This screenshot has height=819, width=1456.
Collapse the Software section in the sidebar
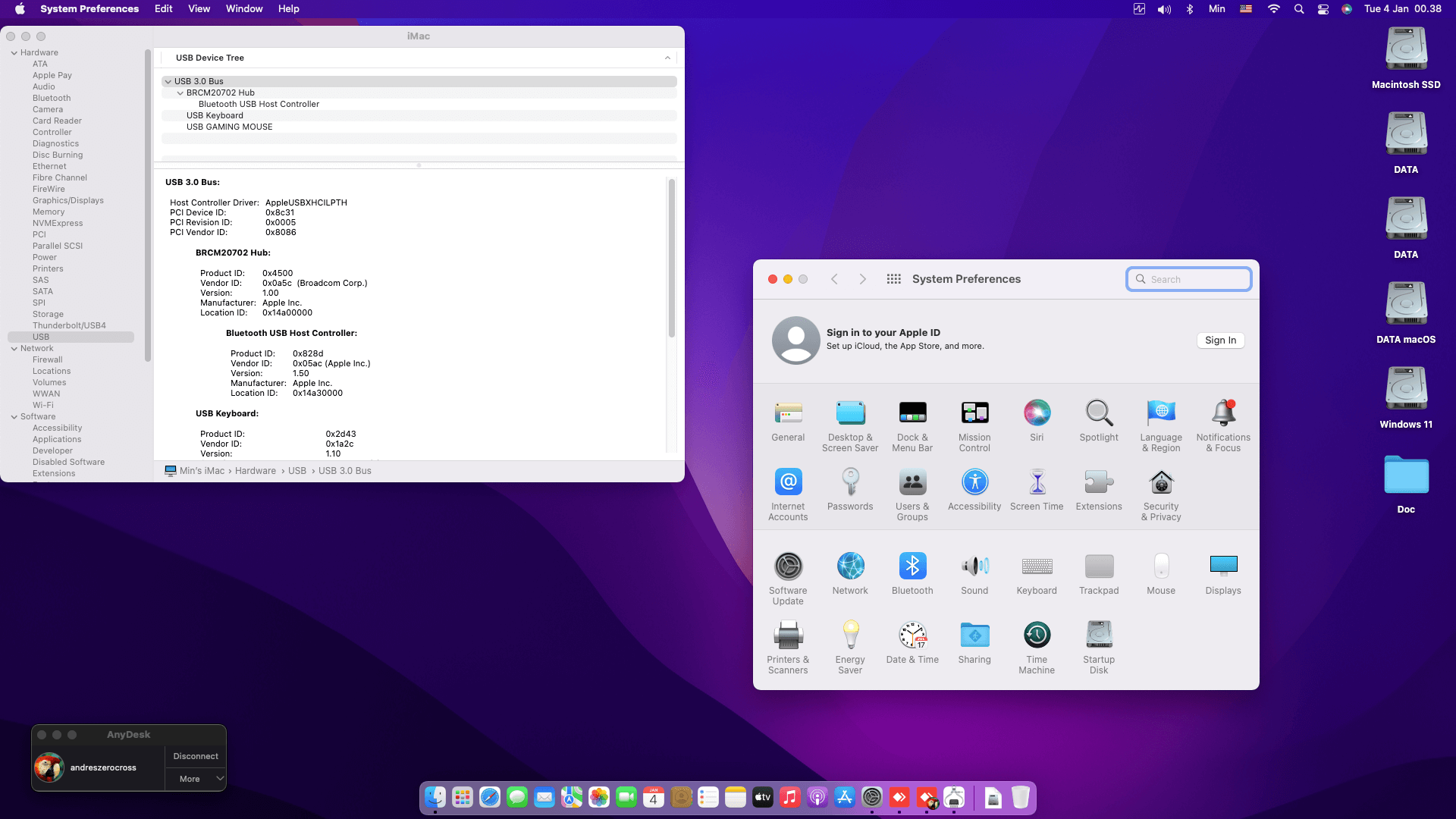(14, 417)
